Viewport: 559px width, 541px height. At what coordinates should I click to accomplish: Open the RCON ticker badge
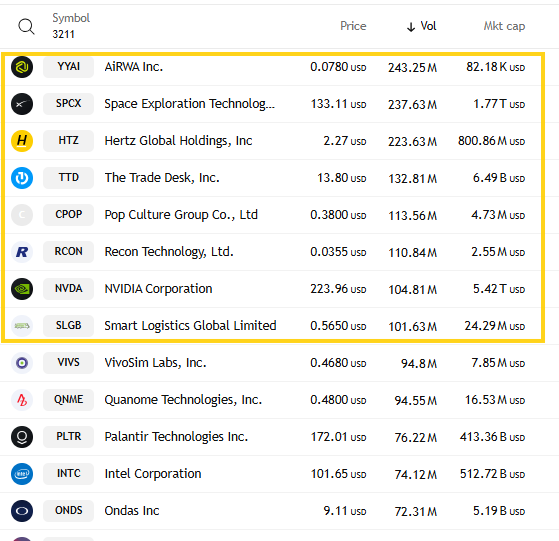pyautogui.click(x=68, y=252)
